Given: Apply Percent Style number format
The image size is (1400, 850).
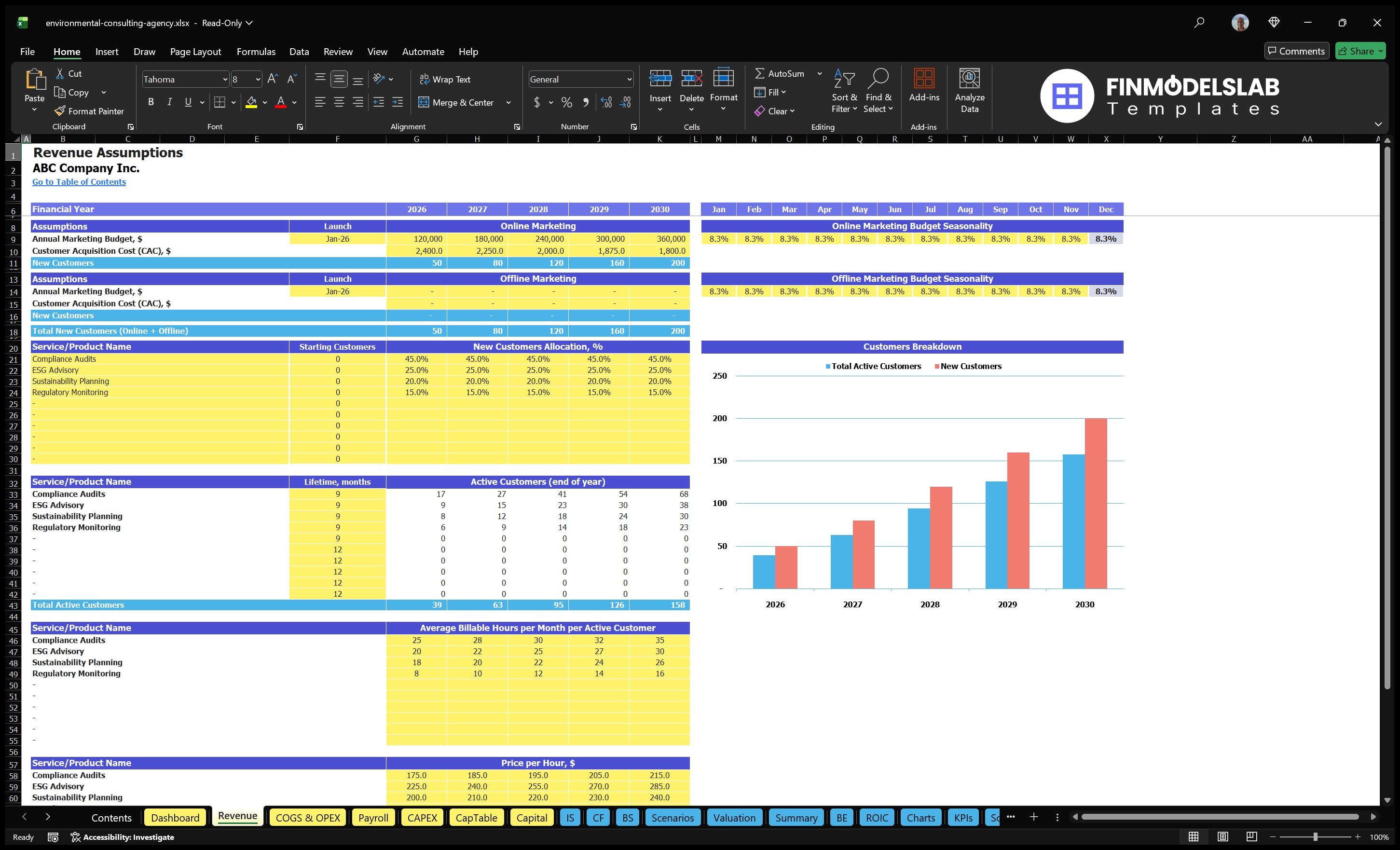Looking at the screenshot, I should pyautogui.click(x=566, y=103).
